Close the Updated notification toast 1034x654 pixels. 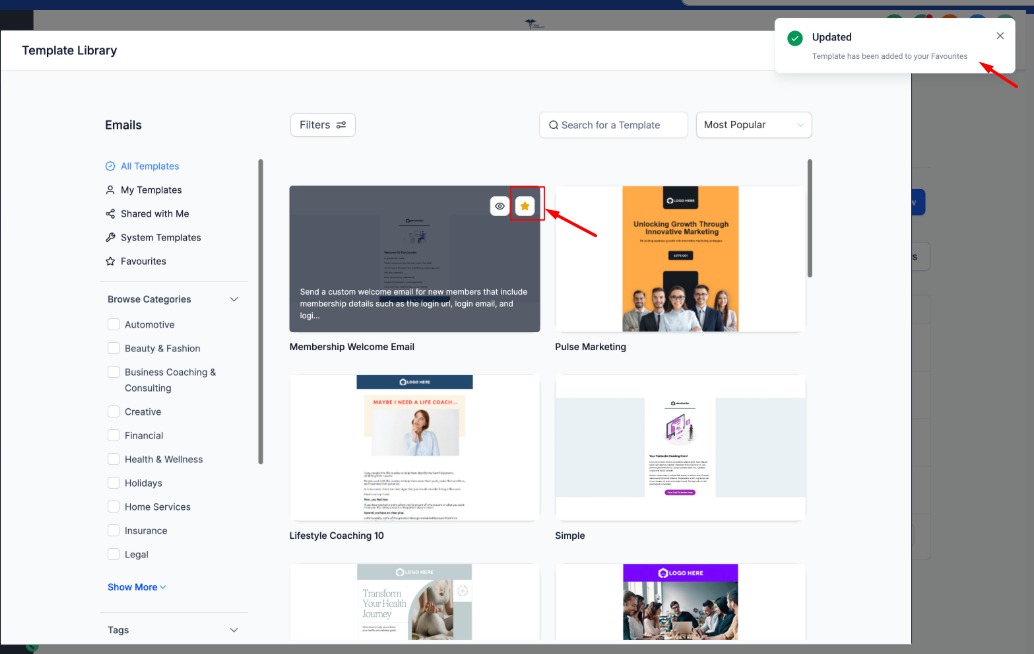(1000, 36)
